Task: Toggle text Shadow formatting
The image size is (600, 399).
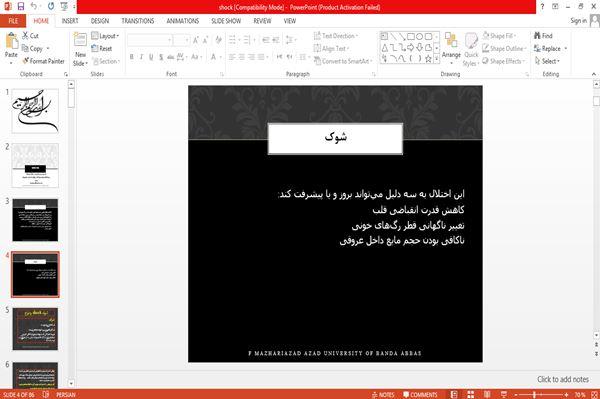Action: 161,57
